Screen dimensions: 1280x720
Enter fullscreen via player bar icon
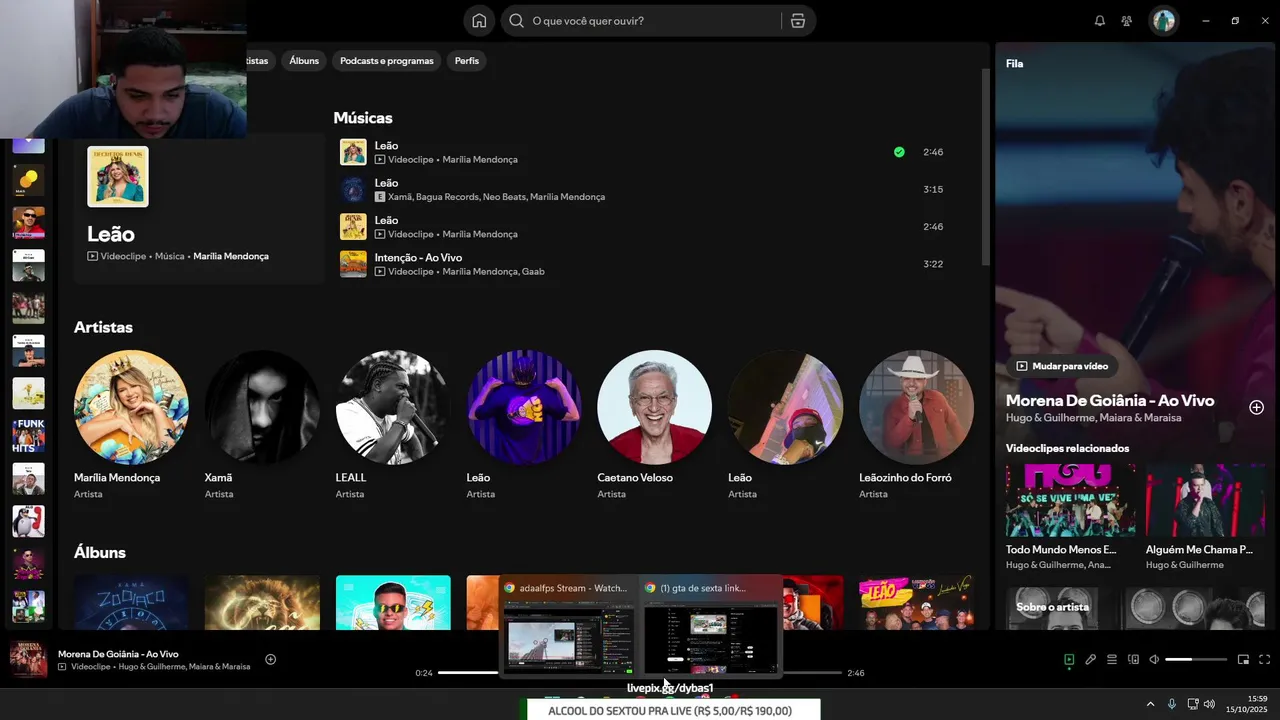pyautogui.click(x=1264, y=659)
